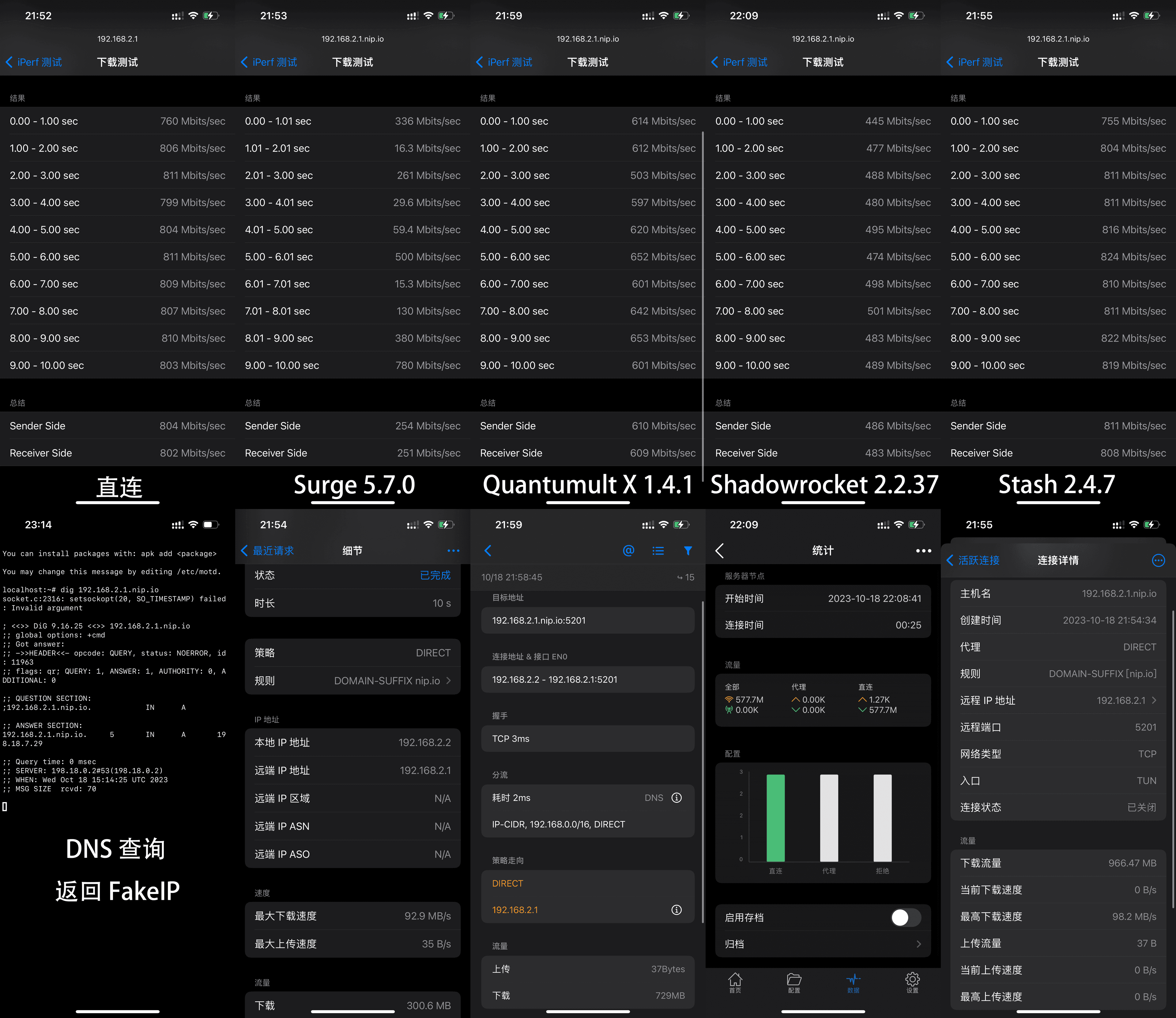
Task: Tap 目标地址 192.168.2.1.nip.io:5201 field
Action: [587, 620]
